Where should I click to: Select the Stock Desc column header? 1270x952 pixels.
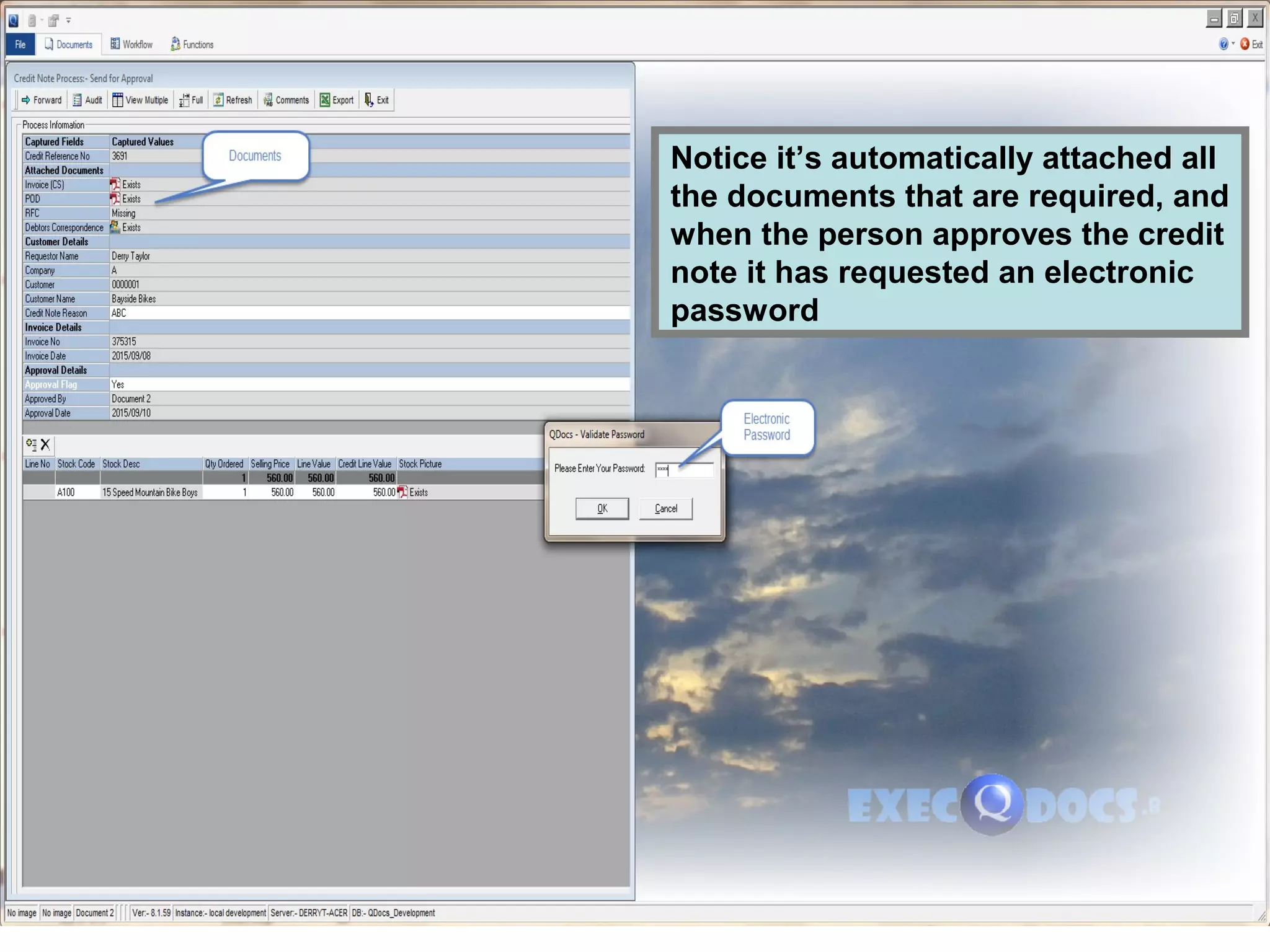pos(151,464)
